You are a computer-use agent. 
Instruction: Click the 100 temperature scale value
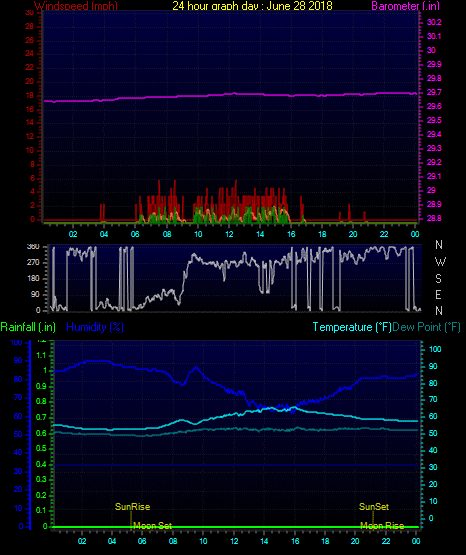click(435, 349)
